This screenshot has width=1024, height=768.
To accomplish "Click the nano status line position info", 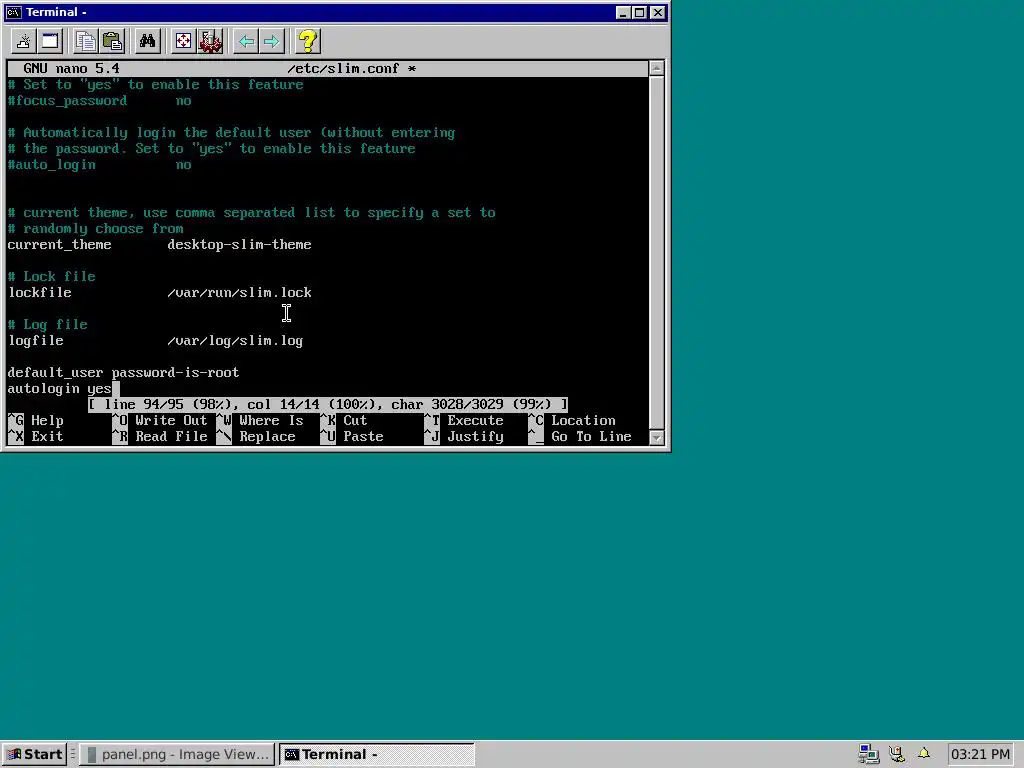I will (328, 405).
